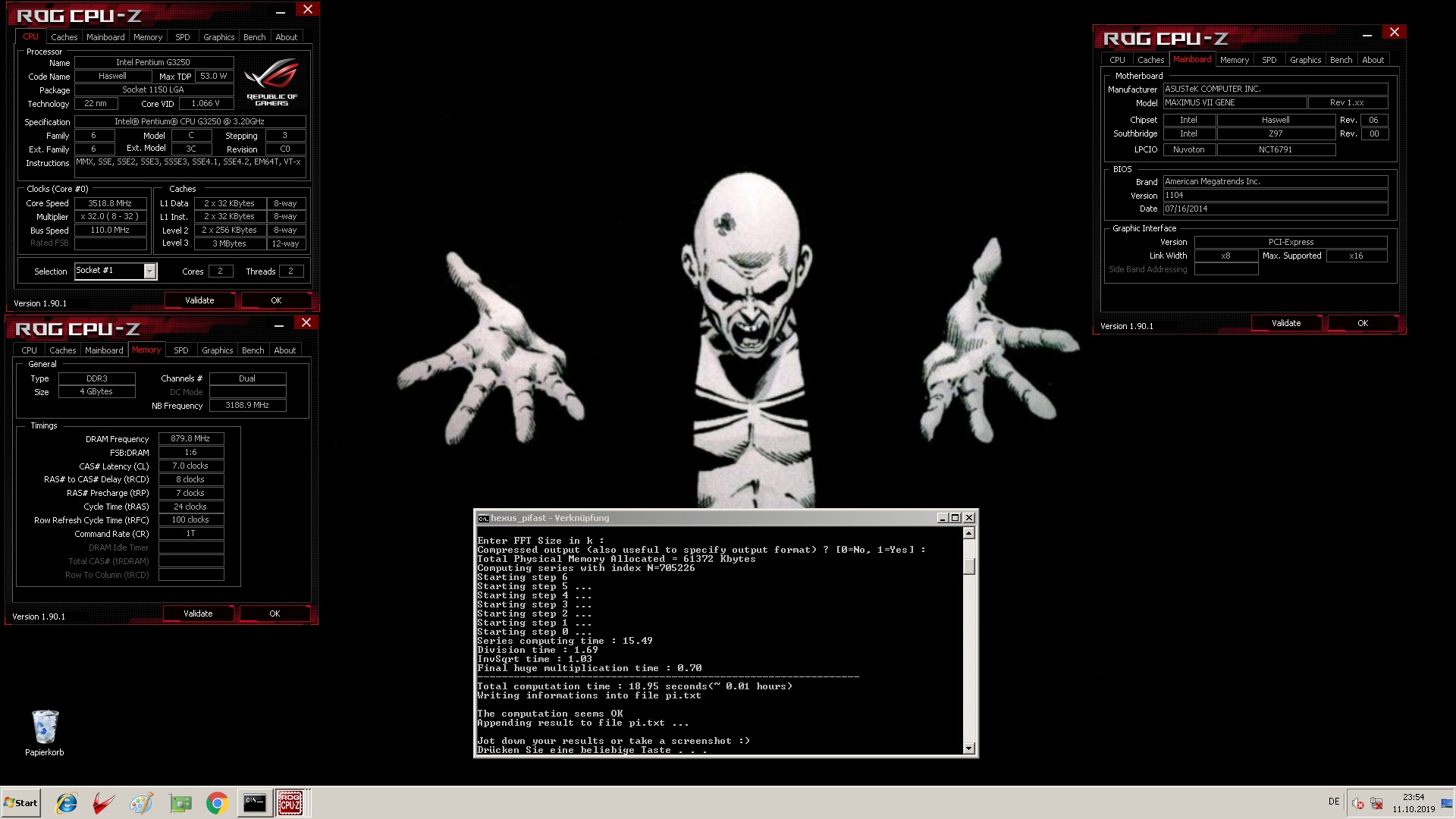Click Validate in the Memory window
This screenshot has height=819, width=1456.
tap(198, 613)
